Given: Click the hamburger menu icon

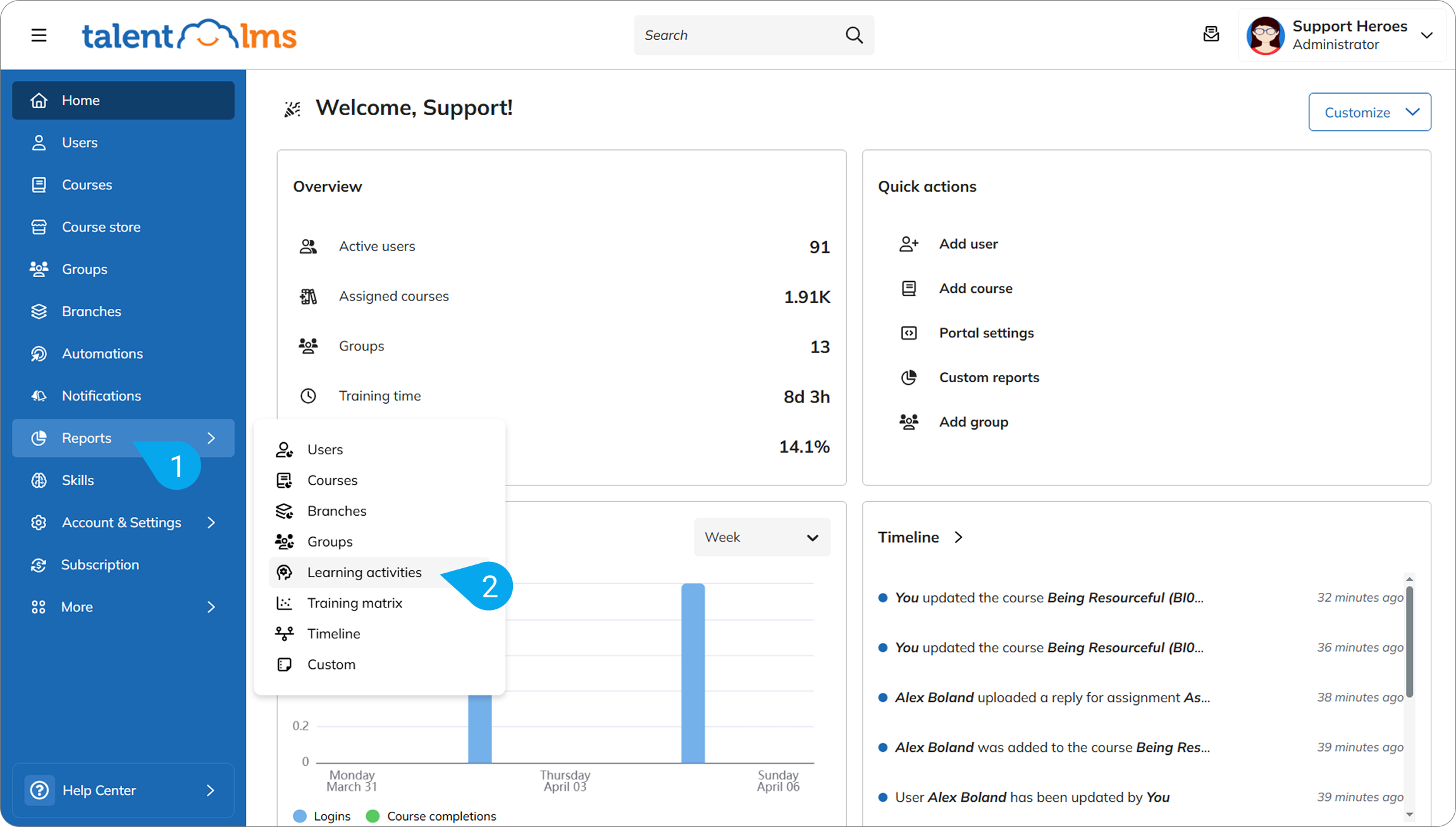Looking at the screenshot, I should [x=39, y=35].
